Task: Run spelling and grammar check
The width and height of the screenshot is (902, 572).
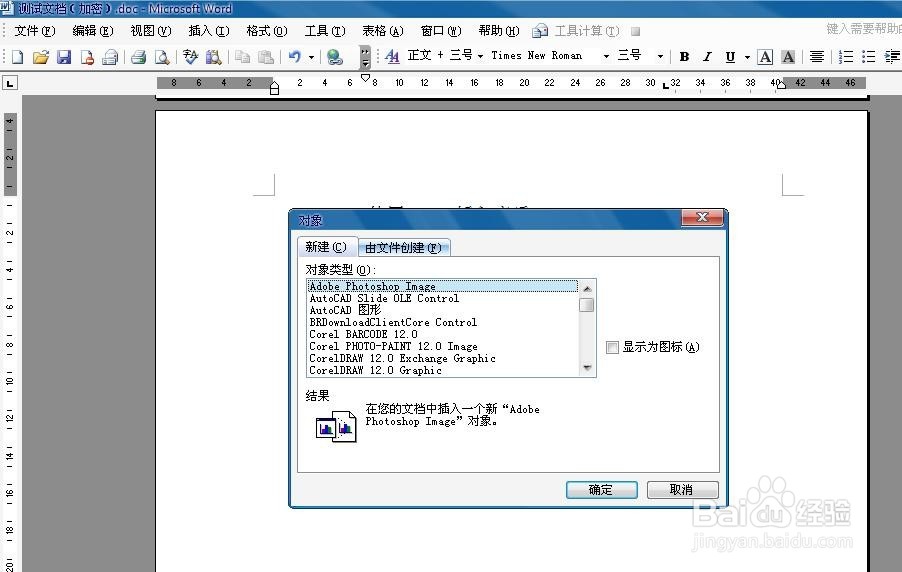Action: tap(190, 57)
